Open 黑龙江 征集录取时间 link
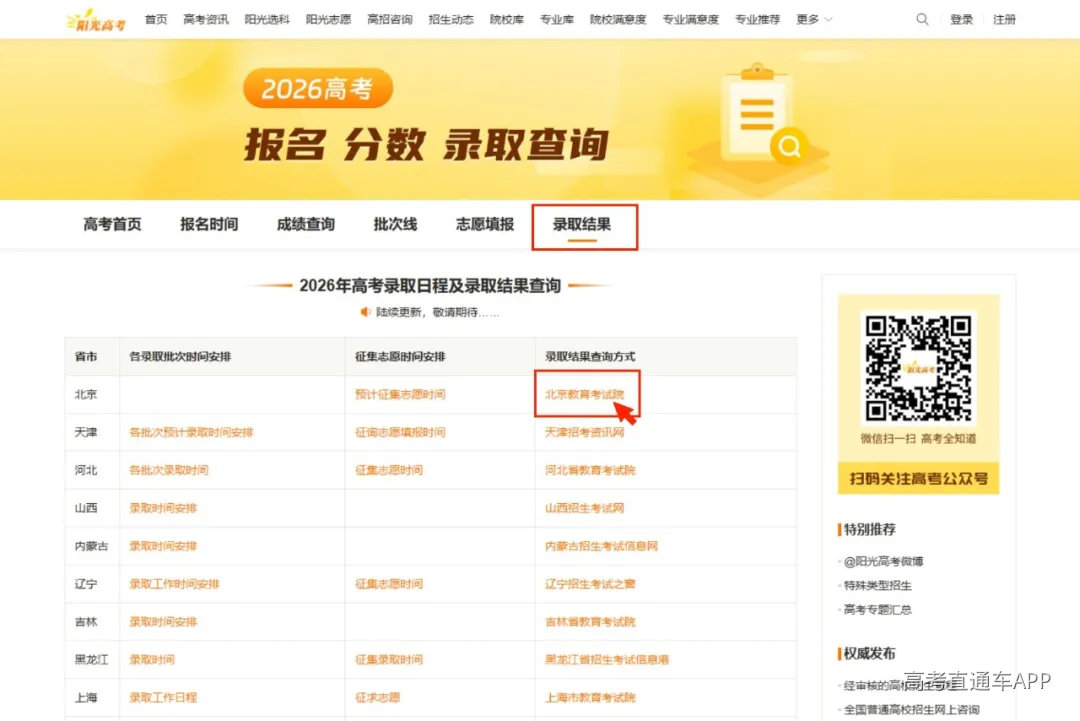This screenshot has width=1080, height=721. click(388, 660)
